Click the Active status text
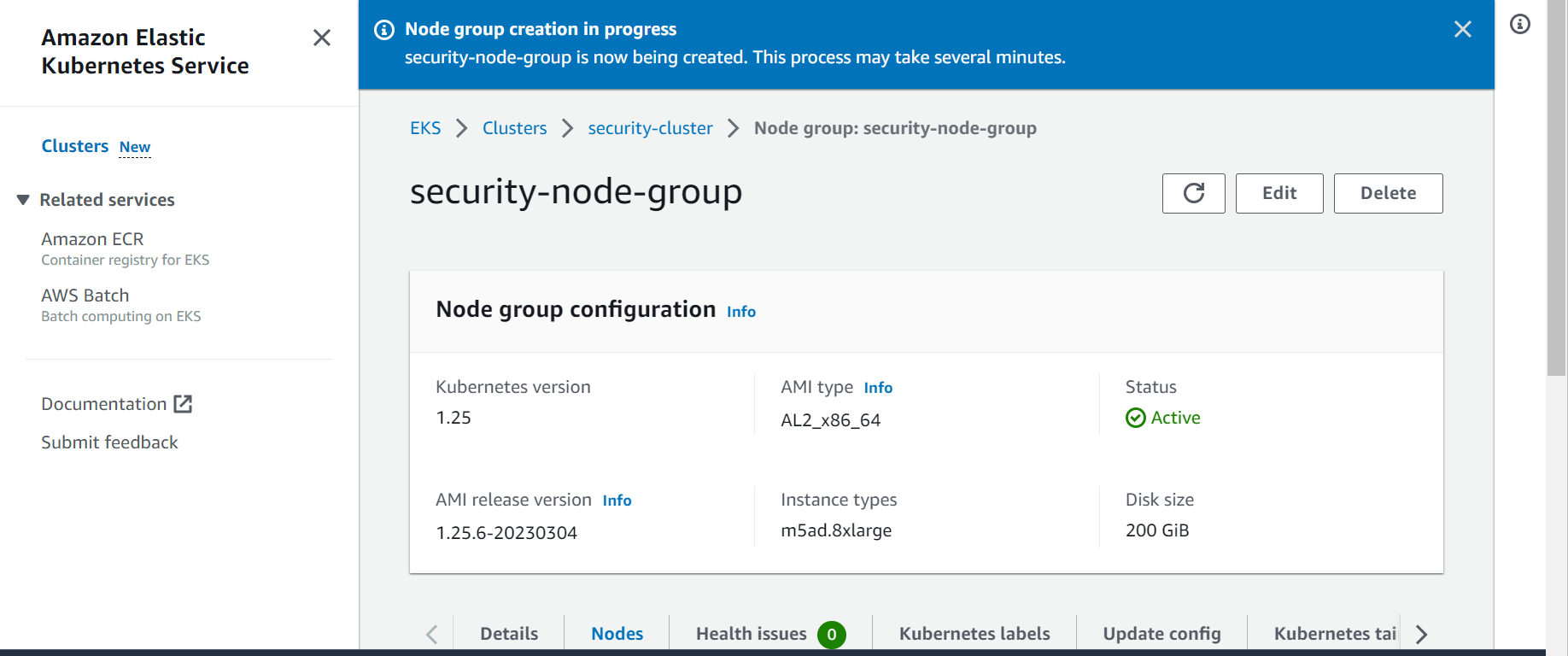The width and height of the screenshot is (1568, 656). (x=1175, y=418)
